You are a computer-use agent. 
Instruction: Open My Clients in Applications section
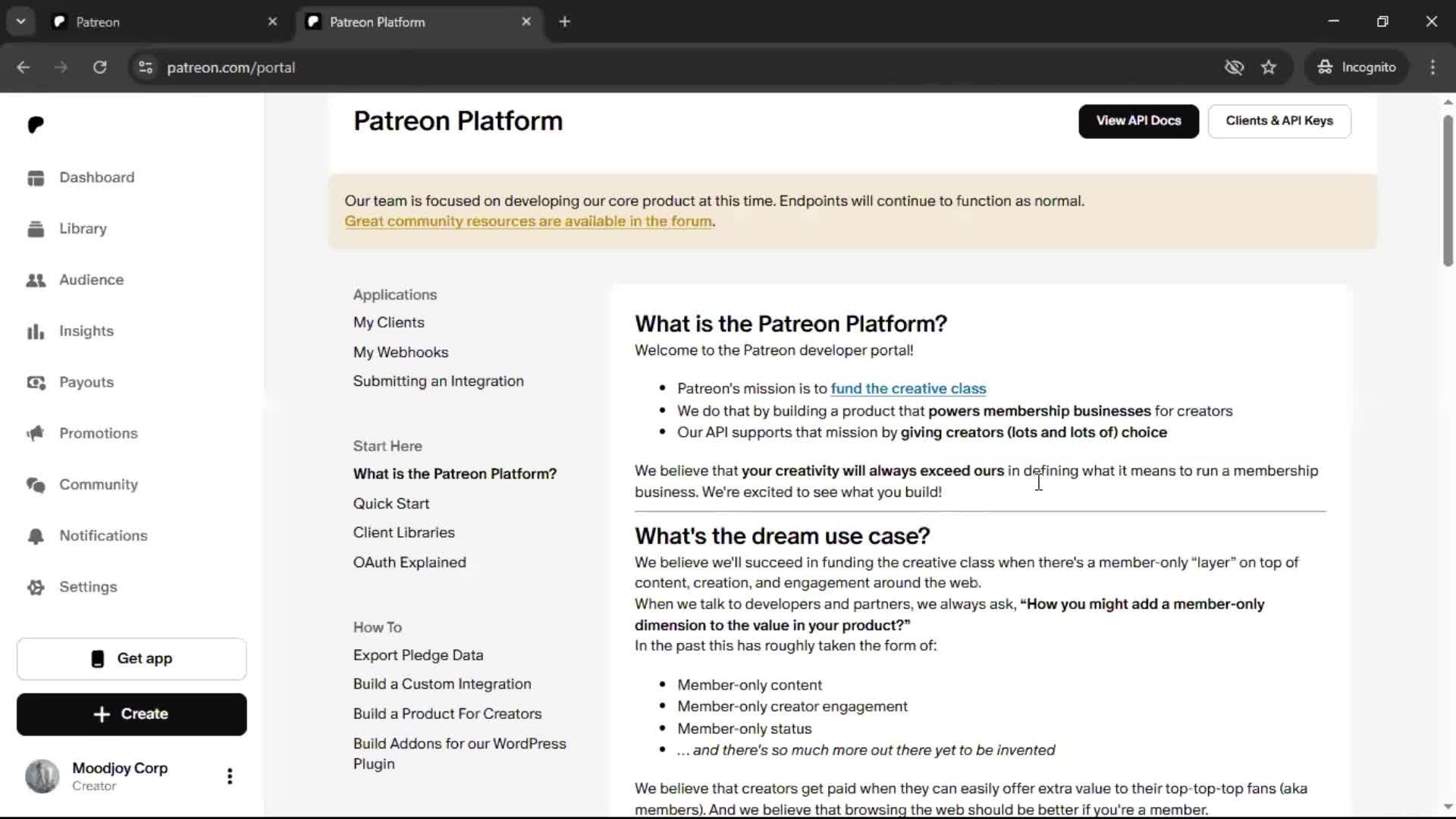[388, 323]
